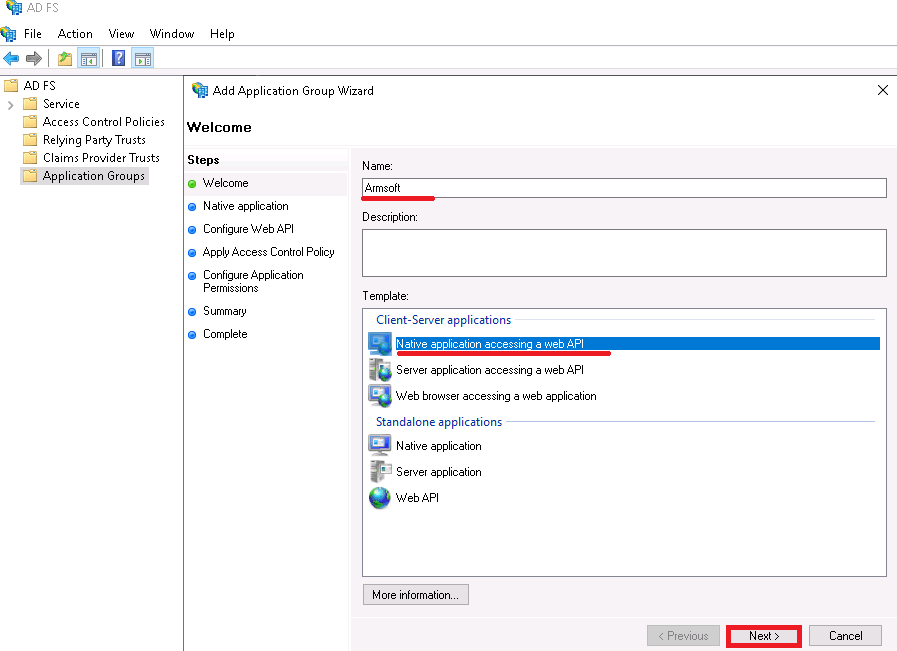Screen dimensions: 897x651
Task: Click the Apply Access Control Policy step
Action: click(268, 252)
